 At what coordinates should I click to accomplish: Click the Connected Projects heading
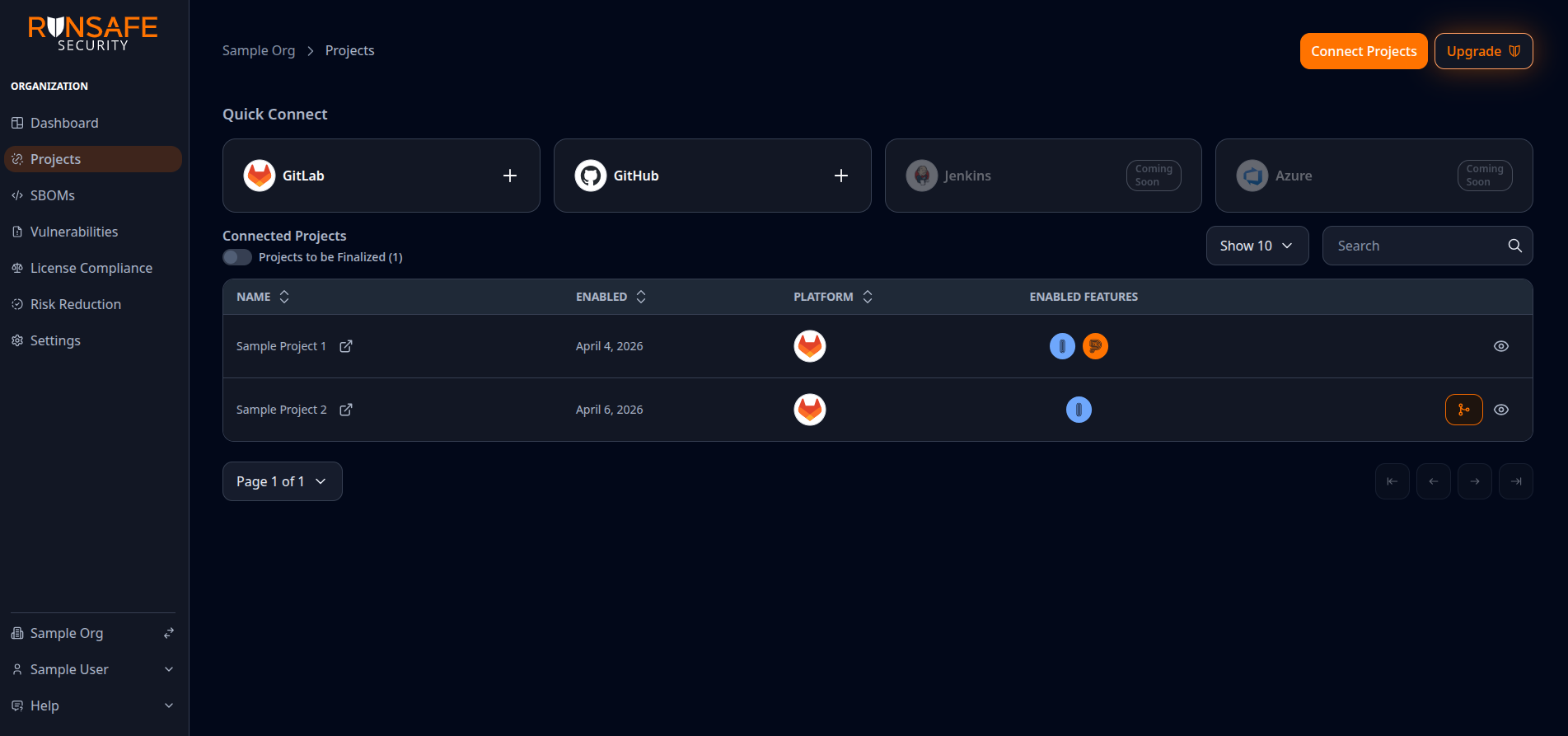pos(284,236)
